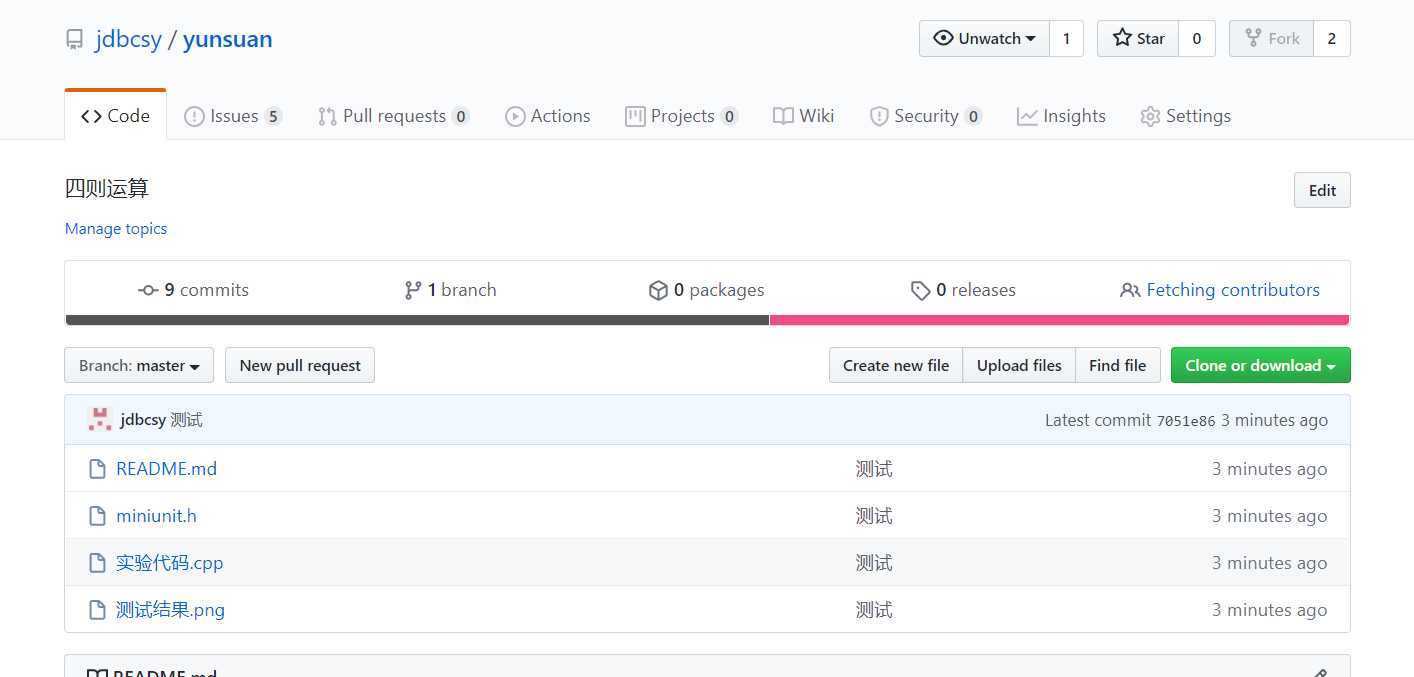Click the people icon beside Fetching contributors
This screenshot has height=677, width=1414.
coord(1130,290)
